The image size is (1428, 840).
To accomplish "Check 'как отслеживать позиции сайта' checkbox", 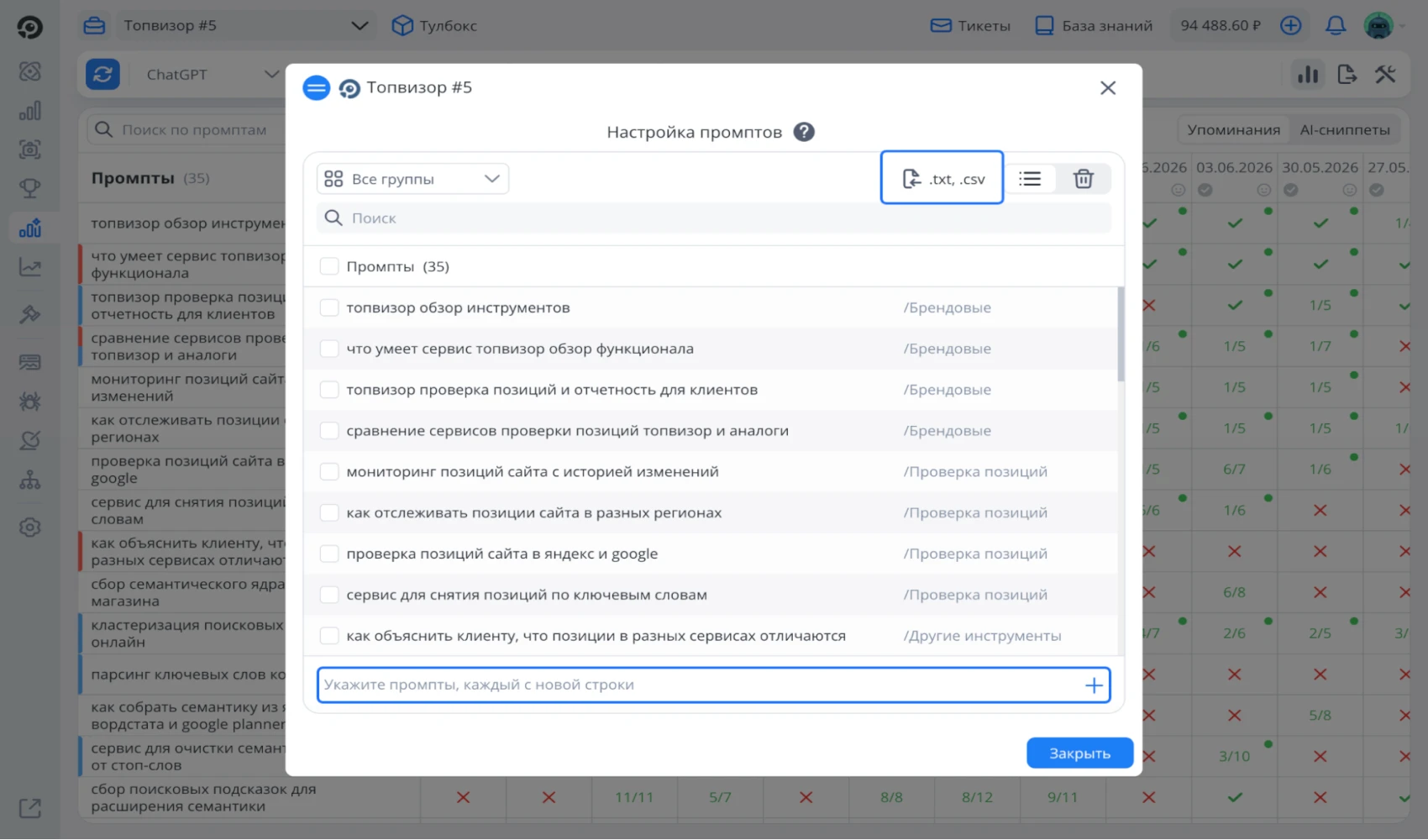I will tap(329, 512).
